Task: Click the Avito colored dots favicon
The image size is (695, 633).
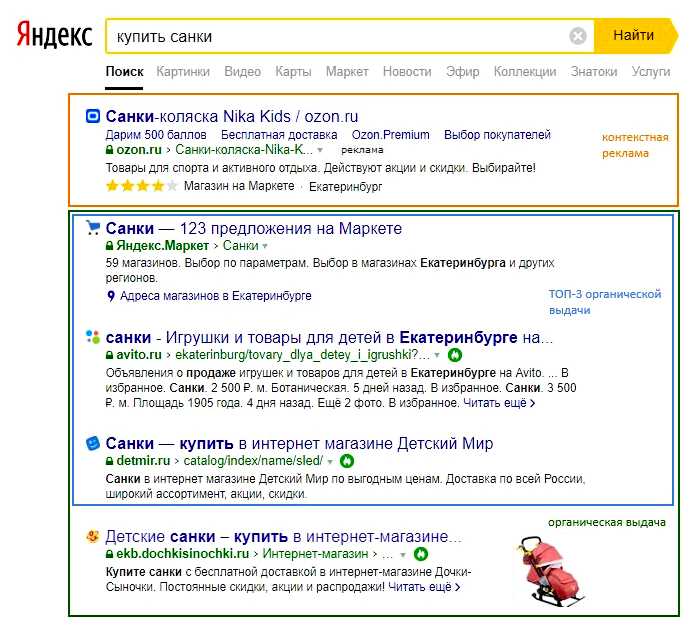Action: point(93,337)
